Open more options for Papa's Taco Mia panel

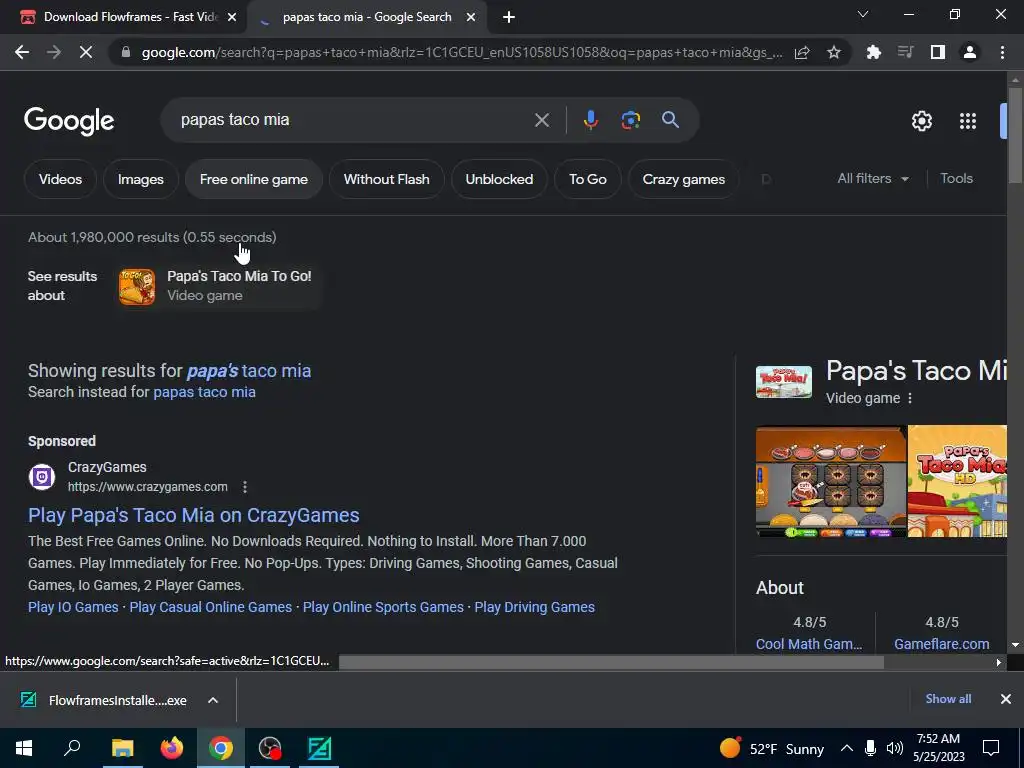coord(910,398)
